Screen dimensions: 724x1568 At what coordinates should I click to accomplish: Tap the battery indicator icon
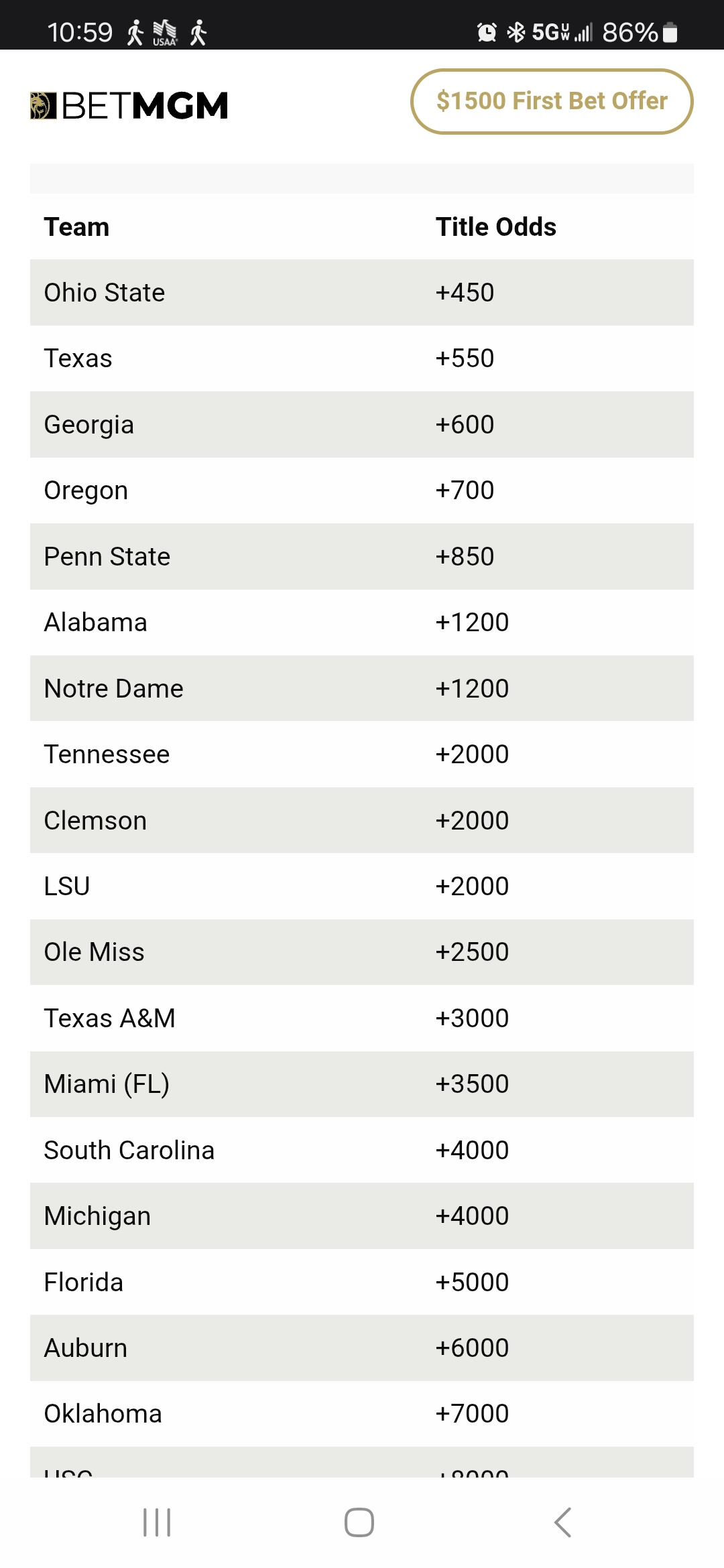coord(670,32)
